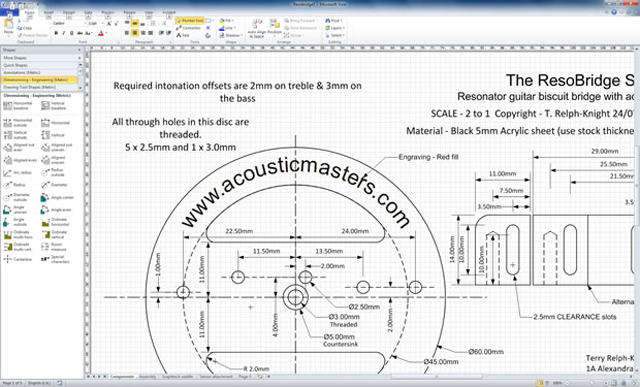Choose the Connector tool
Screen dimensions: 640x387
pyautogui.click(x=189, y=28)
